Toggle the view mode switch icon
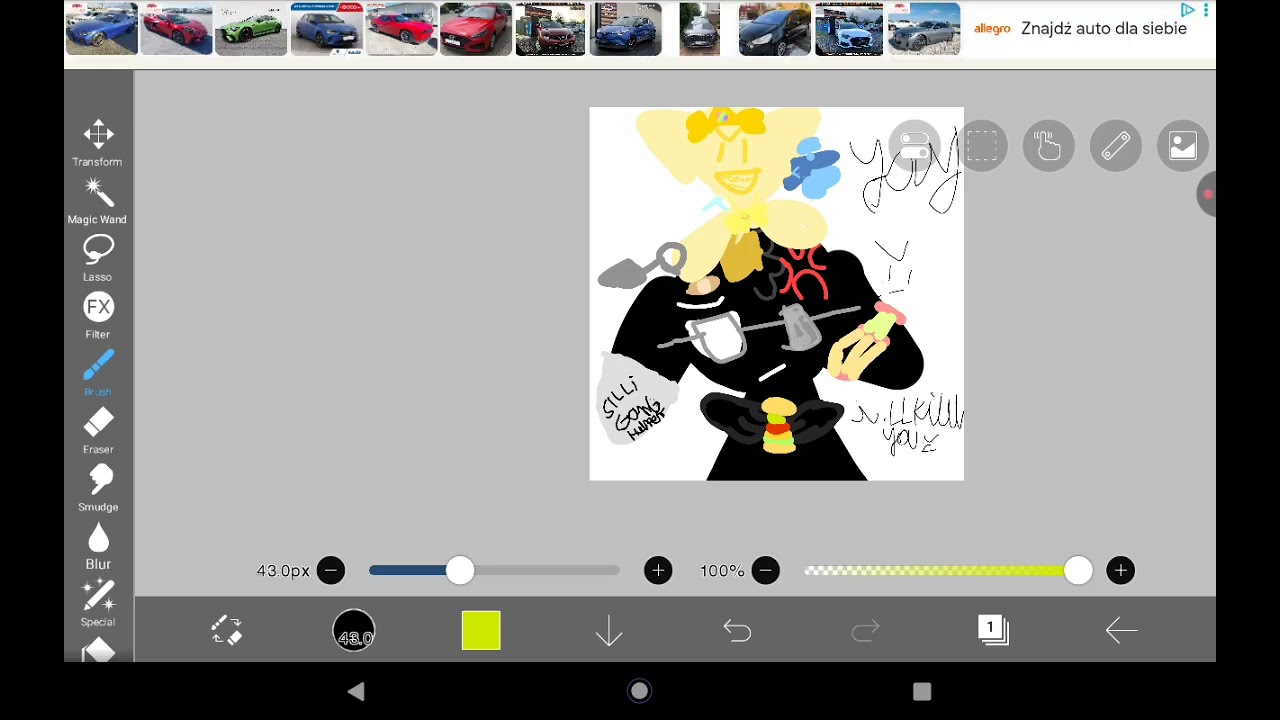This screenshot has width=1280, height=720. point(914,146)
